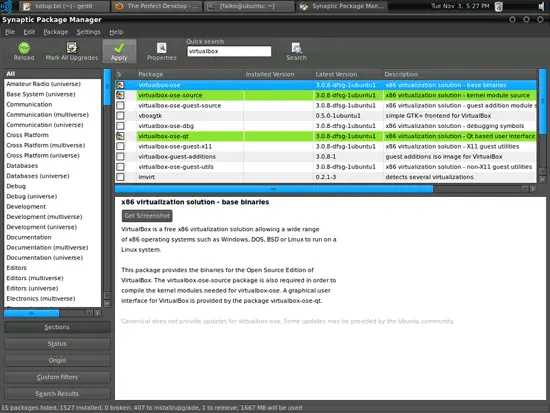This screenshot has width=550, height=413.
Task: Click the category list scroll-down arrow
Action: point(107,304)
